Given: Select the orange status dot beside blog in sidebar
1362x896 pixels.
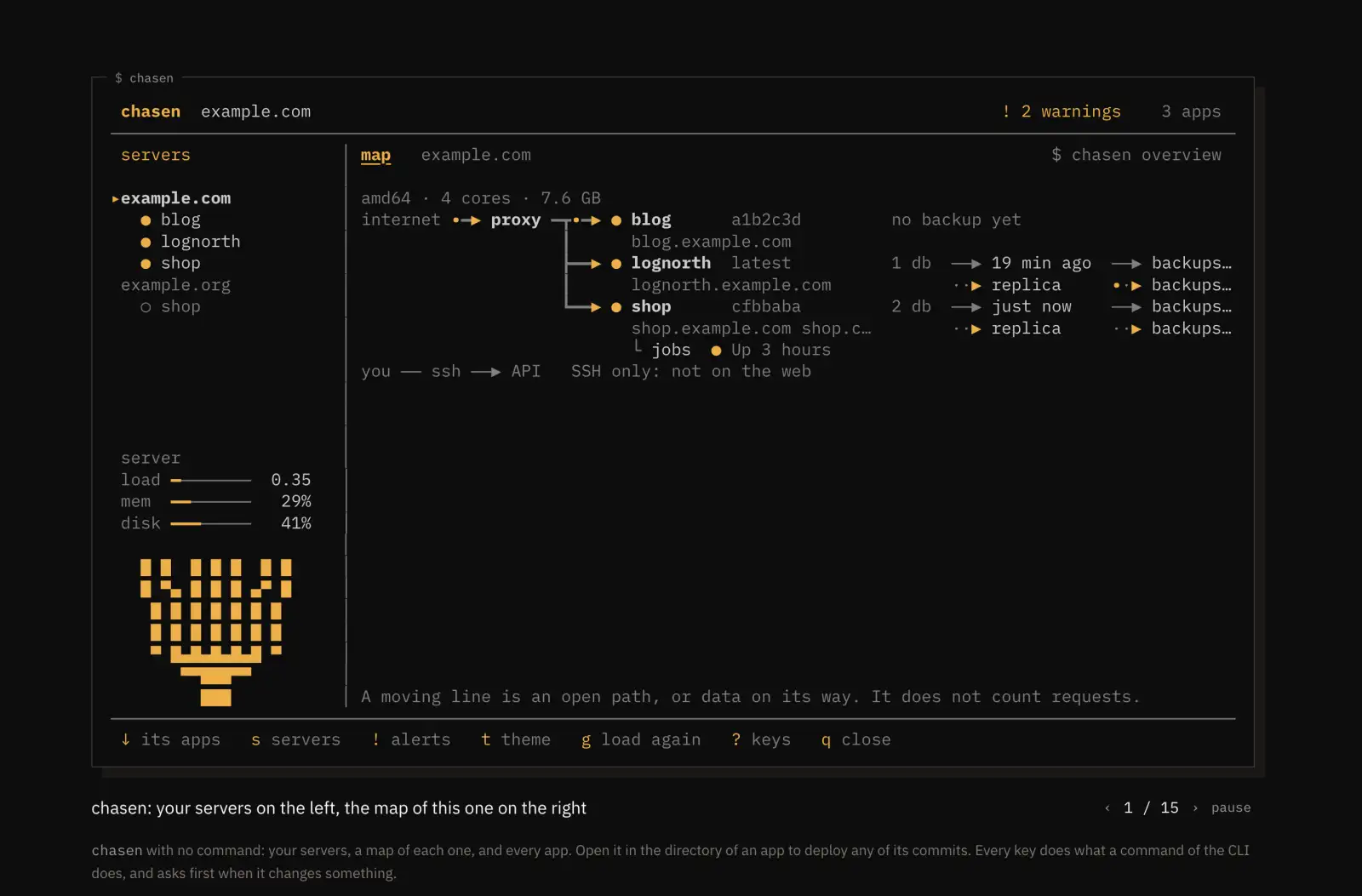Looking at the screenshot, I should pyautogui.click(x=146, y=220).
